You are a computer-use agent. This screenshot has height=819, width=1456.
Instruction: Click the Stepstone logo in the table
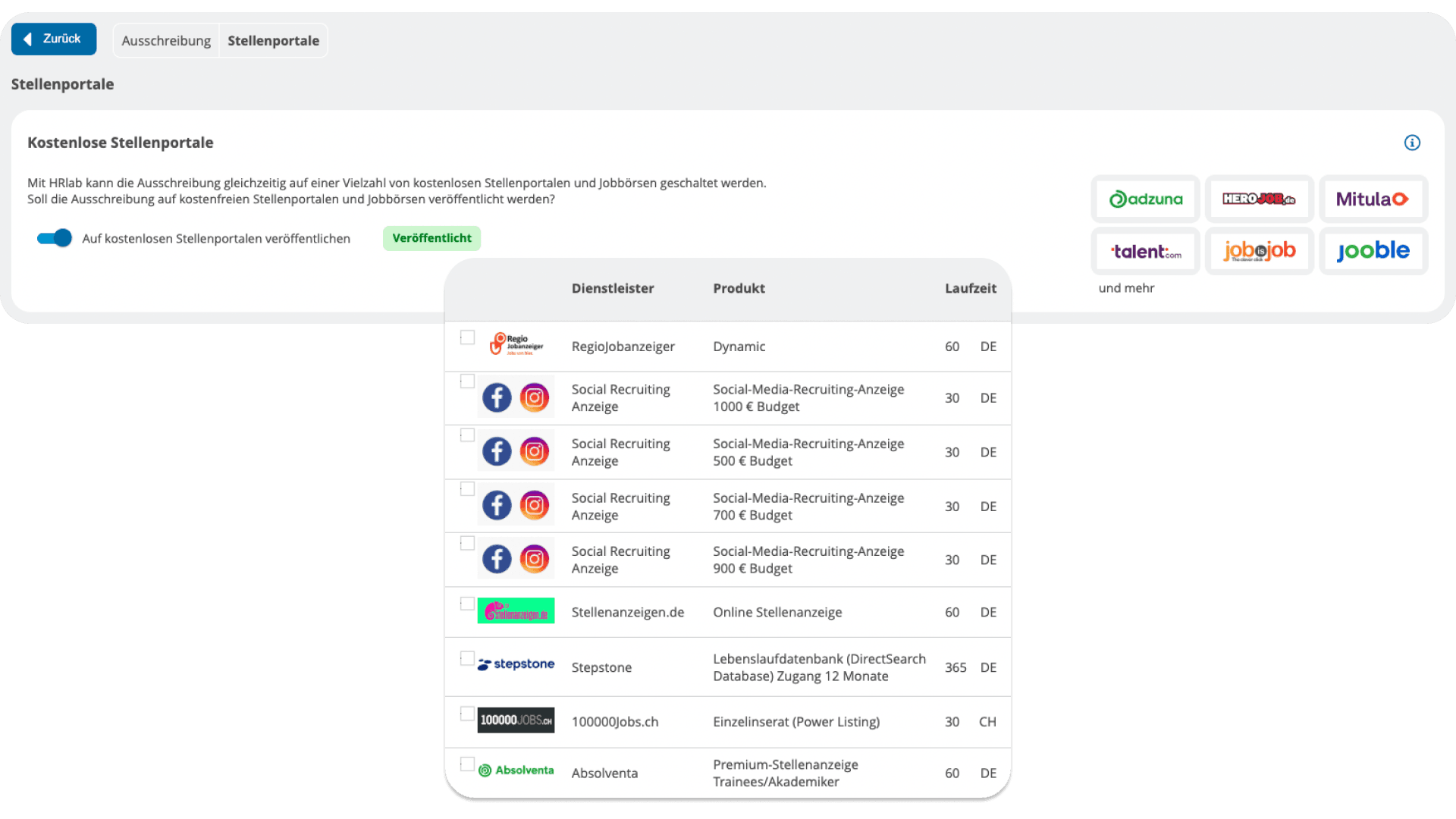(516, 664)
